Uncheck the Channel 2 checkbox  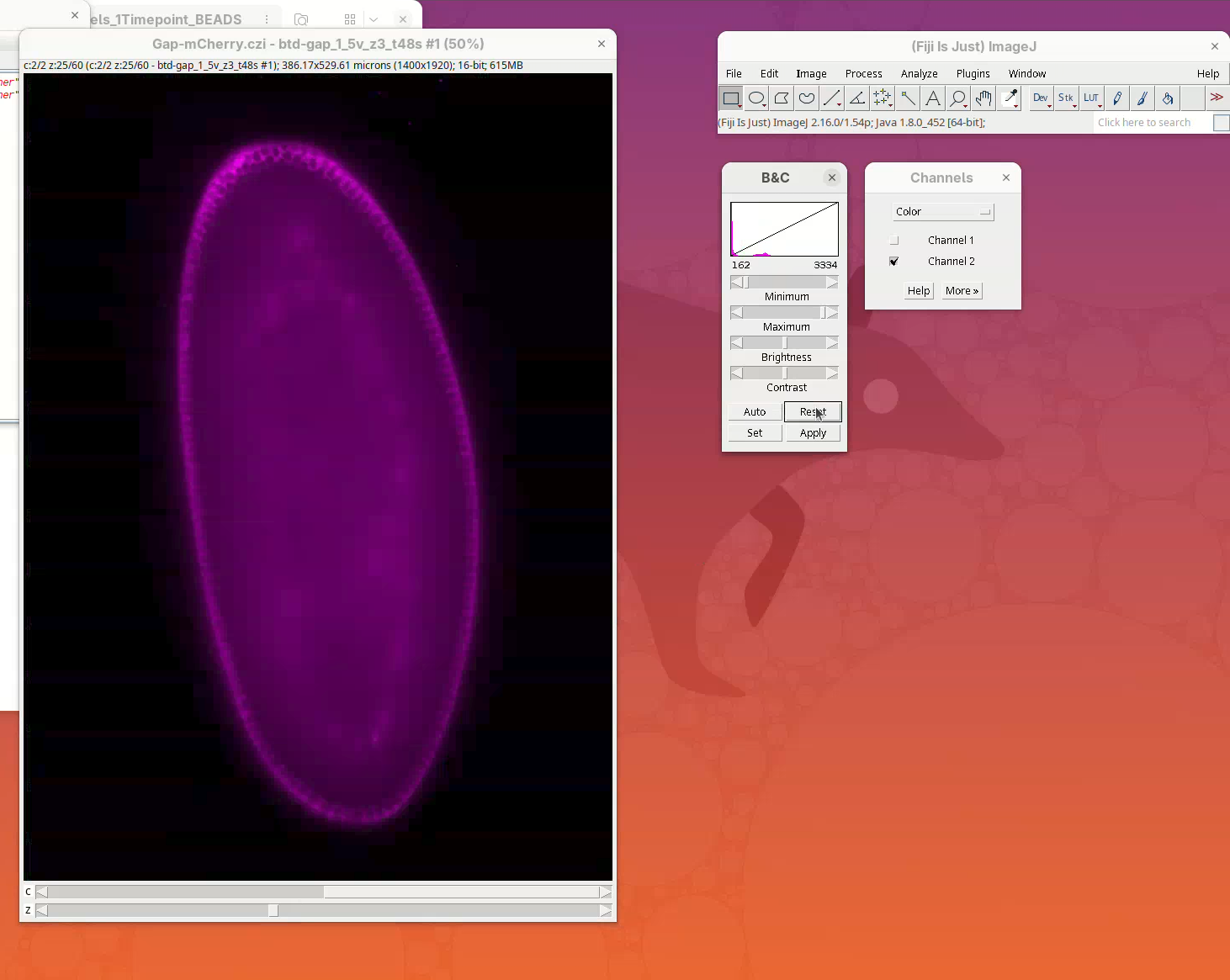point(894,262)
